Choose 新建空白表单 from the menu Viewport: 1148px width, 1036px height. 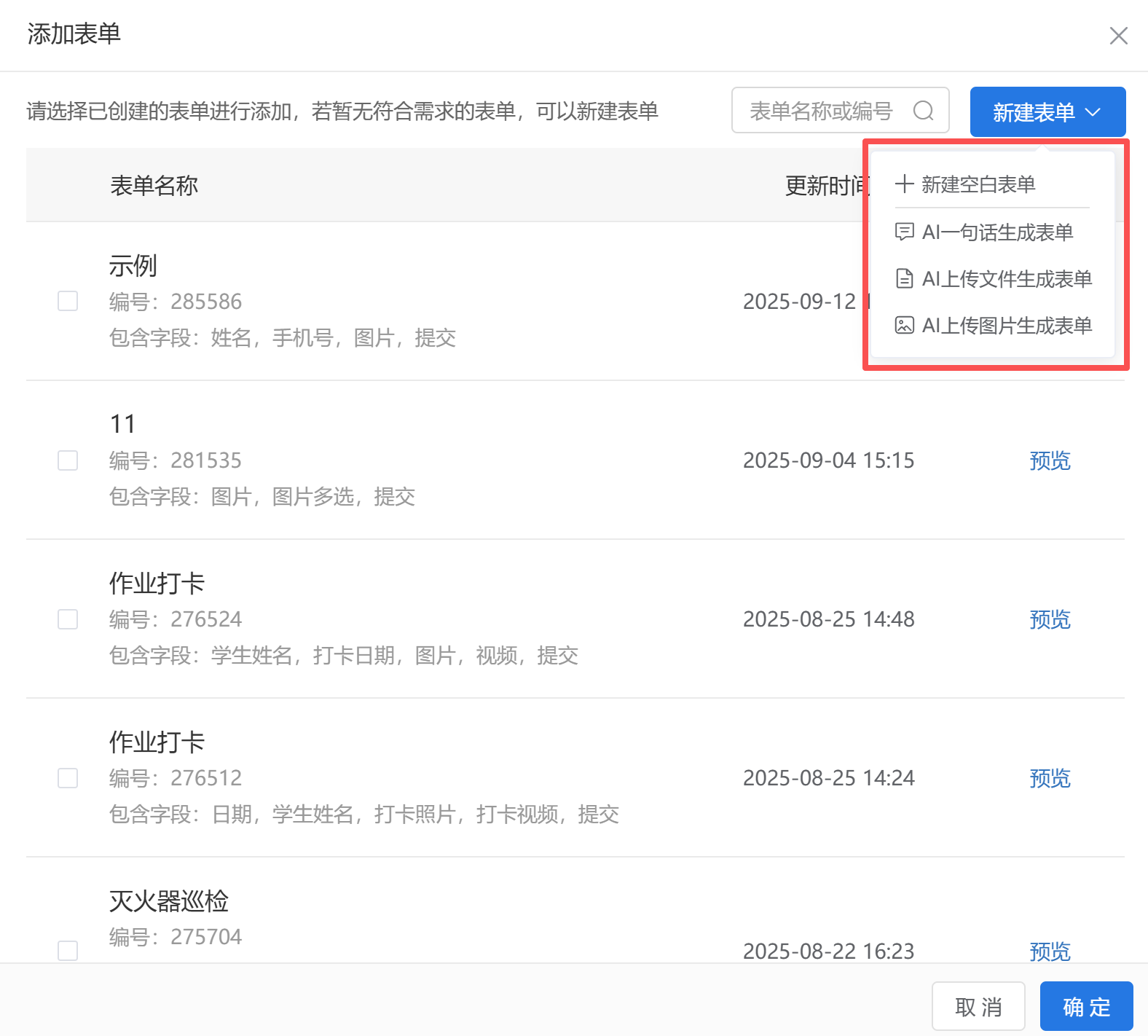978,184
